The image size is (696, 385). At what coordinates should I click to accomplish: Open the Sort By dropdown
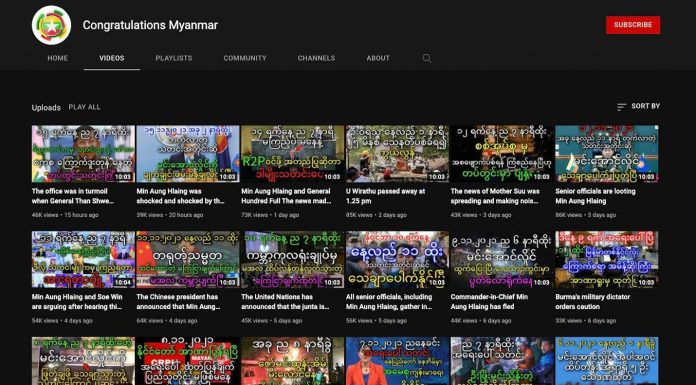(x=638, y=107)
